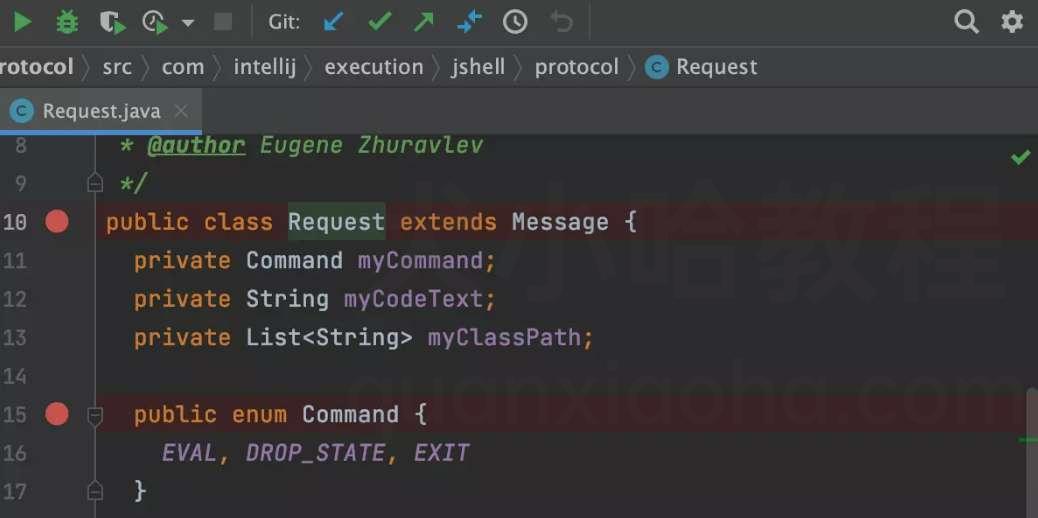This screenshot has height=518, width=1038.
Task: Remove breakpoint on line 10
Action: pyautogui.click(x=57, y=221)
